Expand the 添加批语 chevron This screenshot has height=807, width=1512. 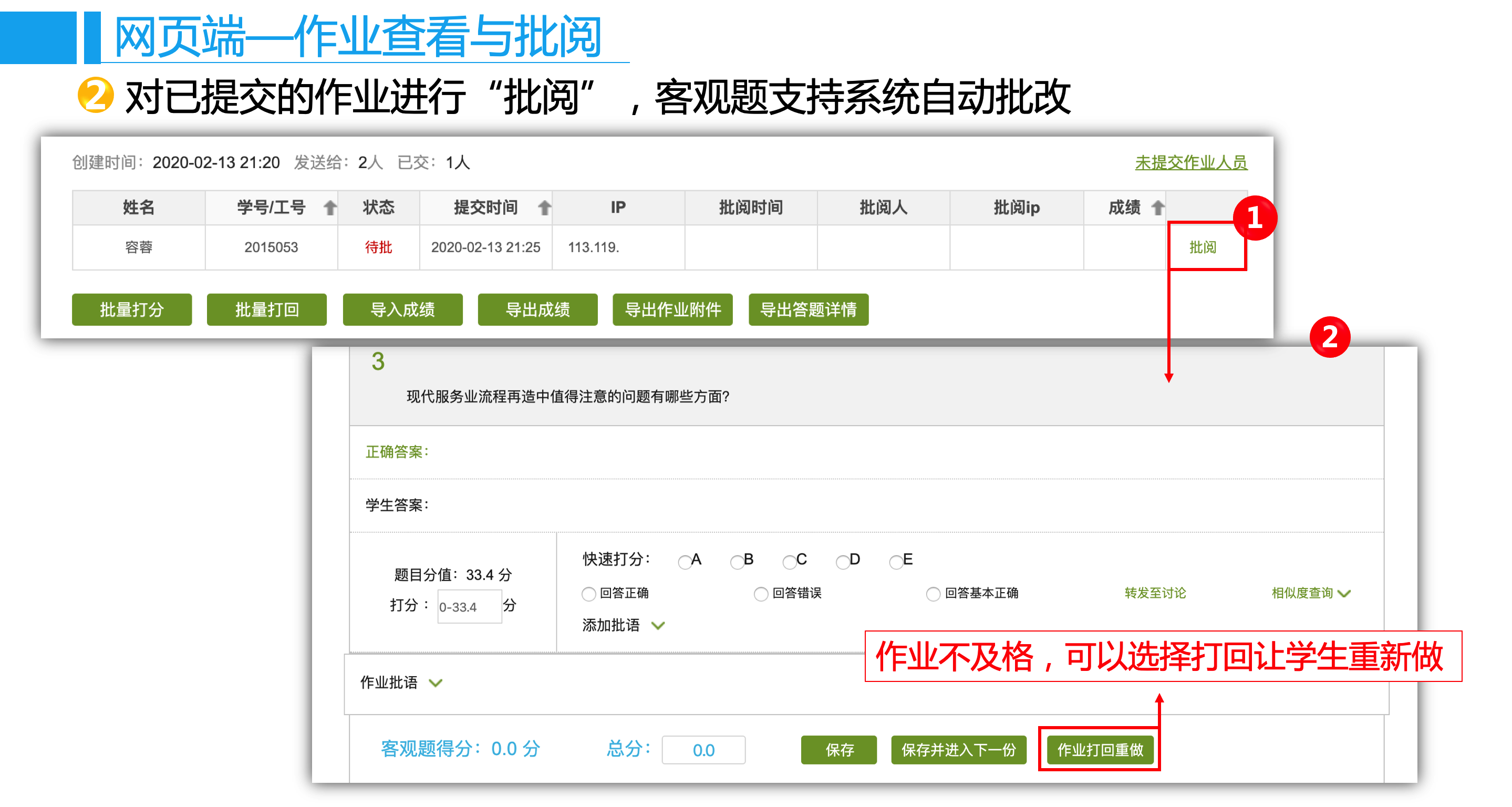(658, 626)
